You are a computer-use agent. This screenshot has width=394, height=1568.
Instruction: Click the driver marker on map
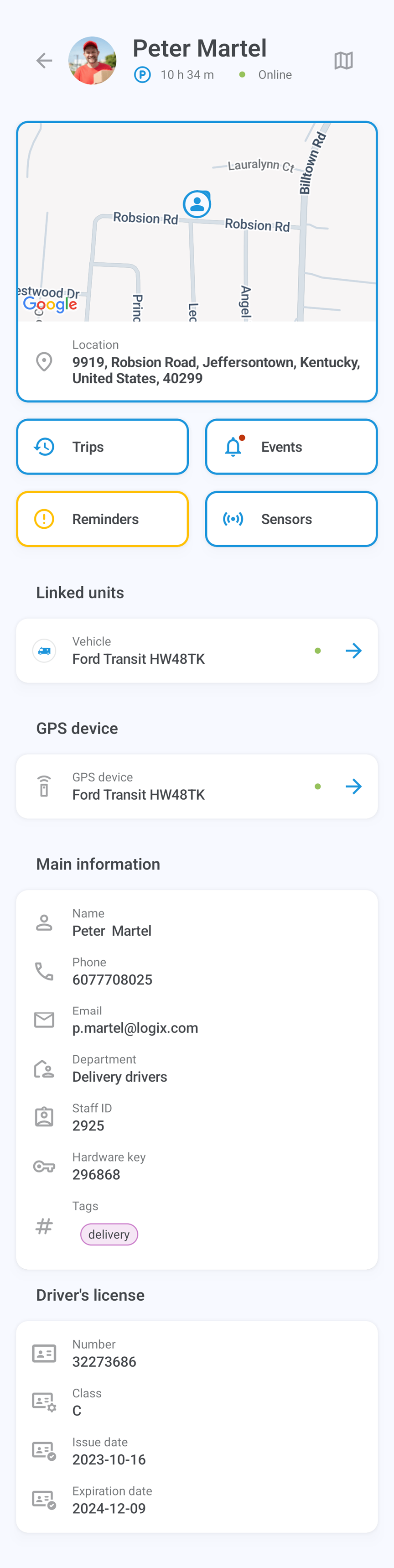point(197,204)
